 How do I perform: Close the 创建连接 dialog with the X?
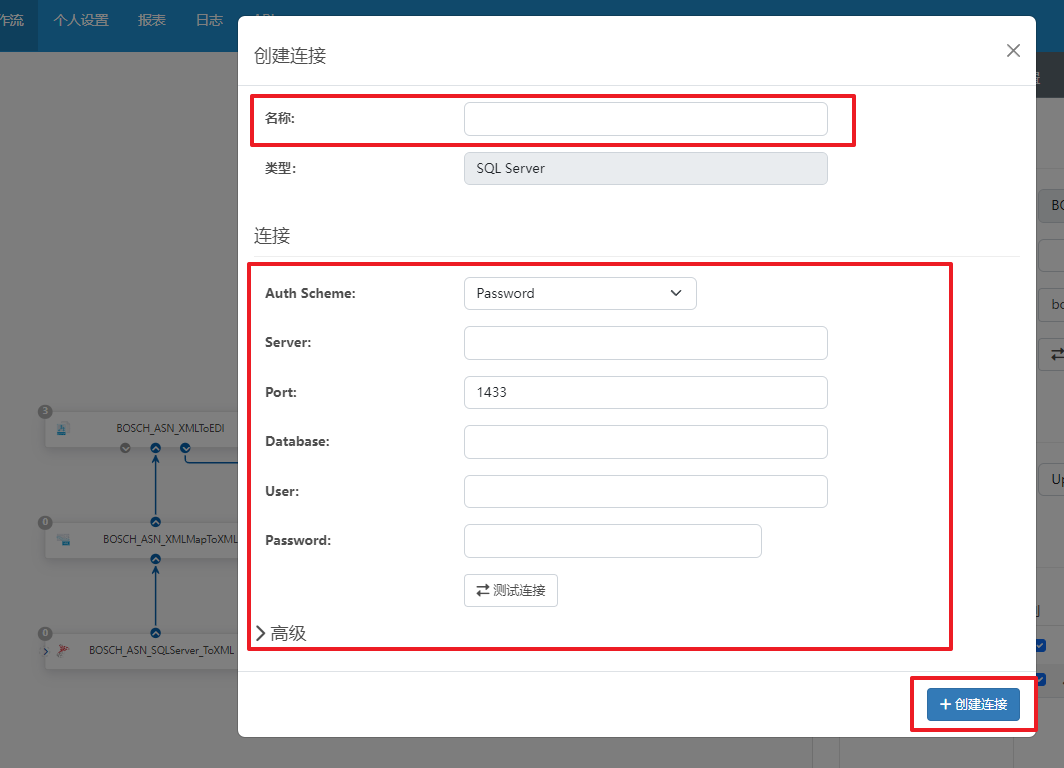tap(1013, 51)
